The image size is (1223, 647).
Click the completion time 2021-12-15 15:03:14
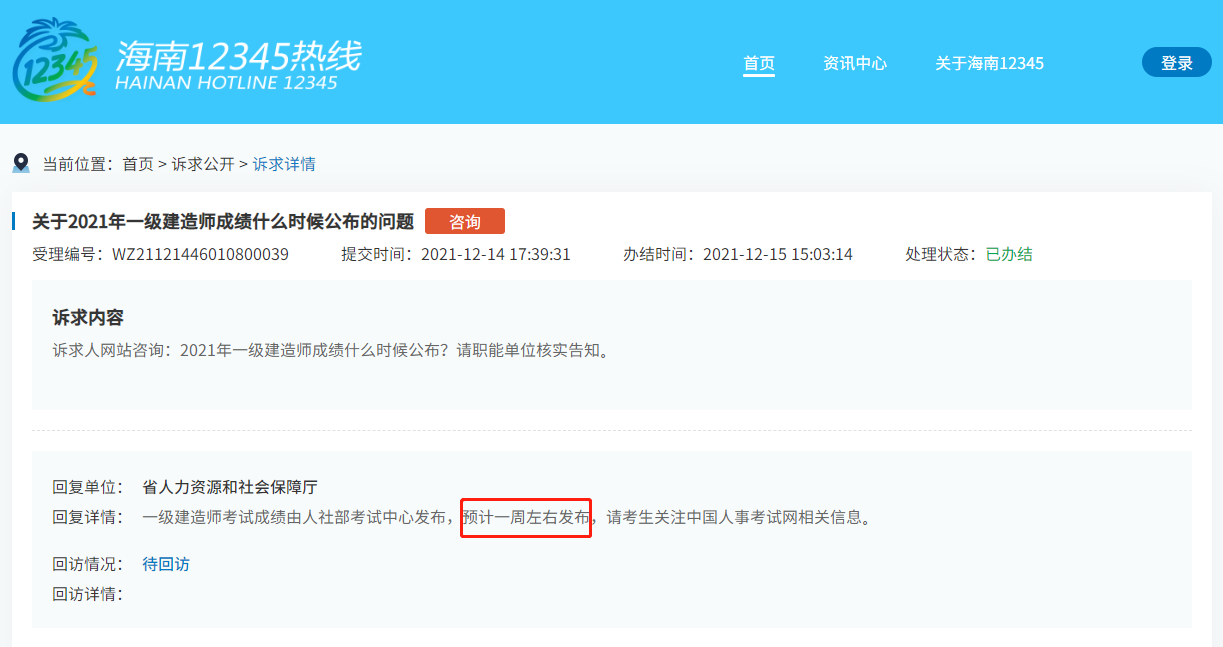779,254
